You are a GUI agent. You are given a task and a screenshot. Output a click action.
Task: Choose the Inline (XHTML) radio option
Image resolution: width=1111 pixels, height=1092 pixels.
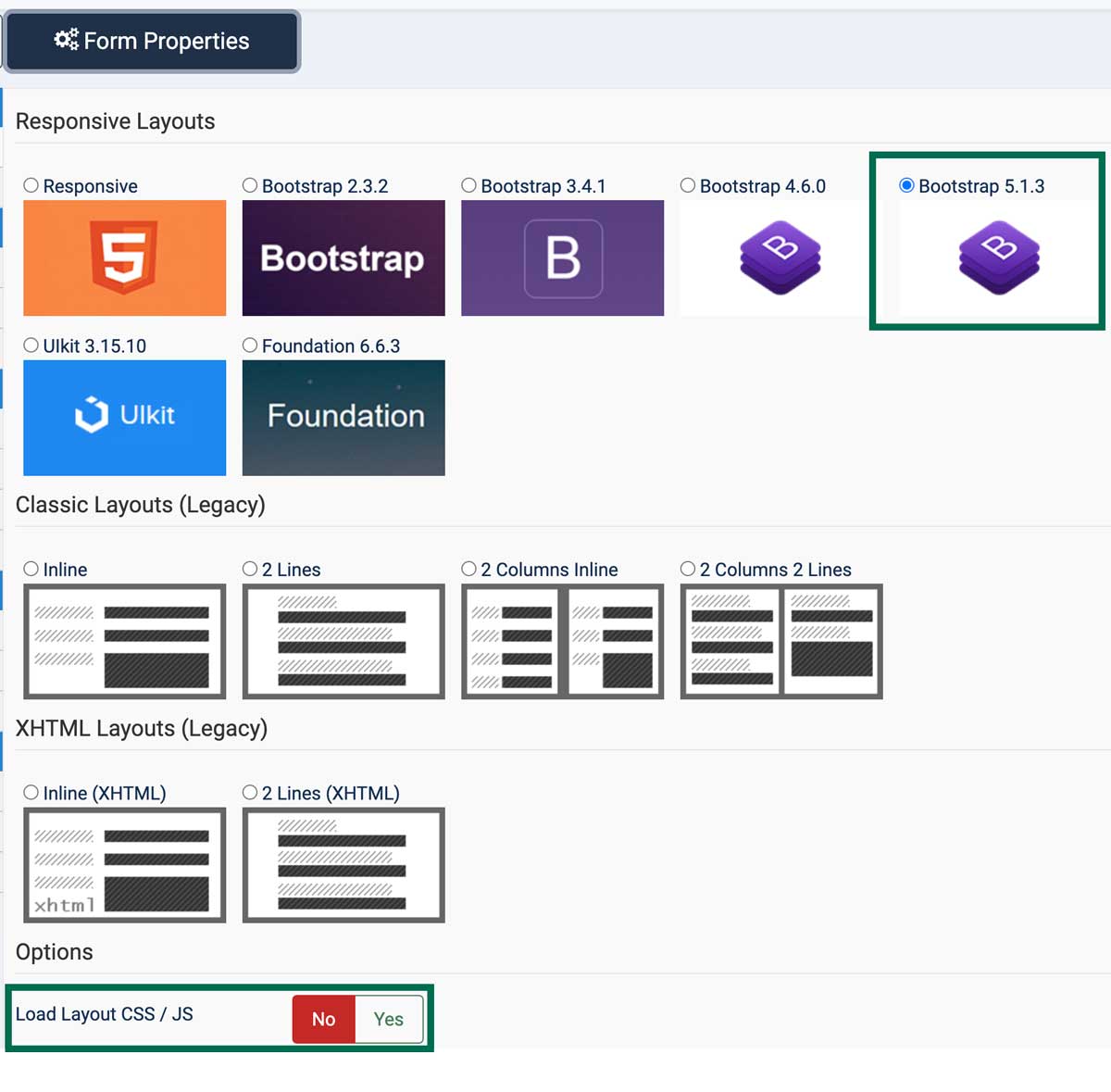(31, 793)
